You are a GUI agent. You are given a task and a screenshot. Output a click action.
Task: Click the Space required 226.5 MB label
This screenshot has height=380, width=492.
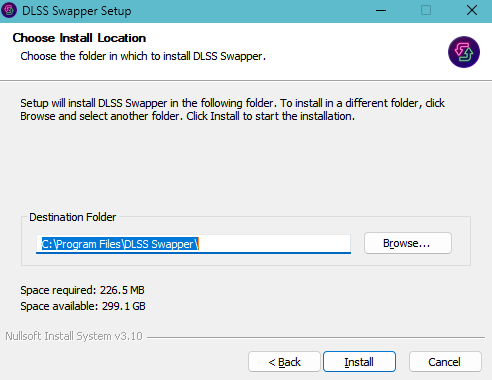pyautogui.click(x=82, y=290)
